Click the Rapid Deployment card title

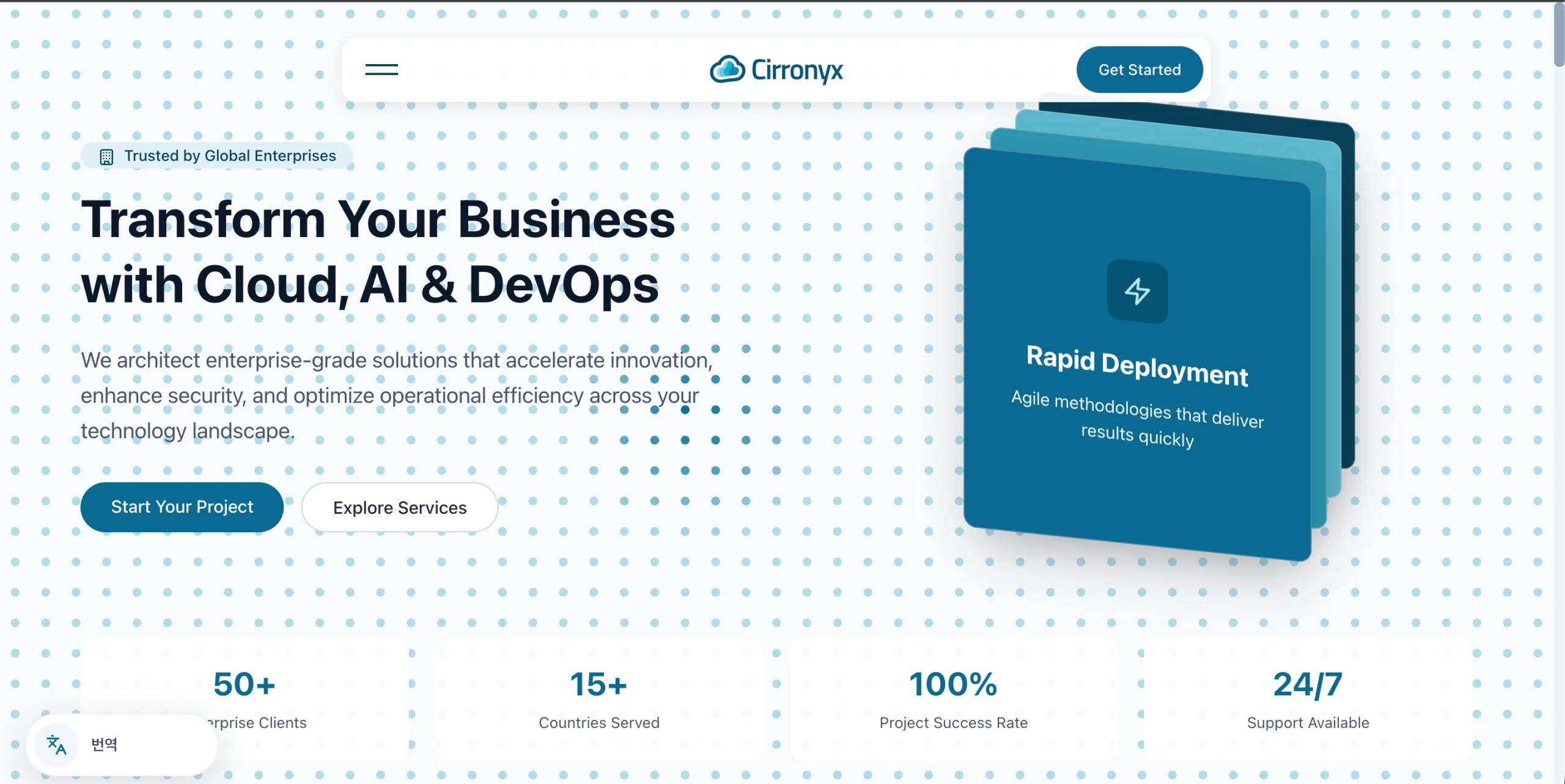[1137, 366]
